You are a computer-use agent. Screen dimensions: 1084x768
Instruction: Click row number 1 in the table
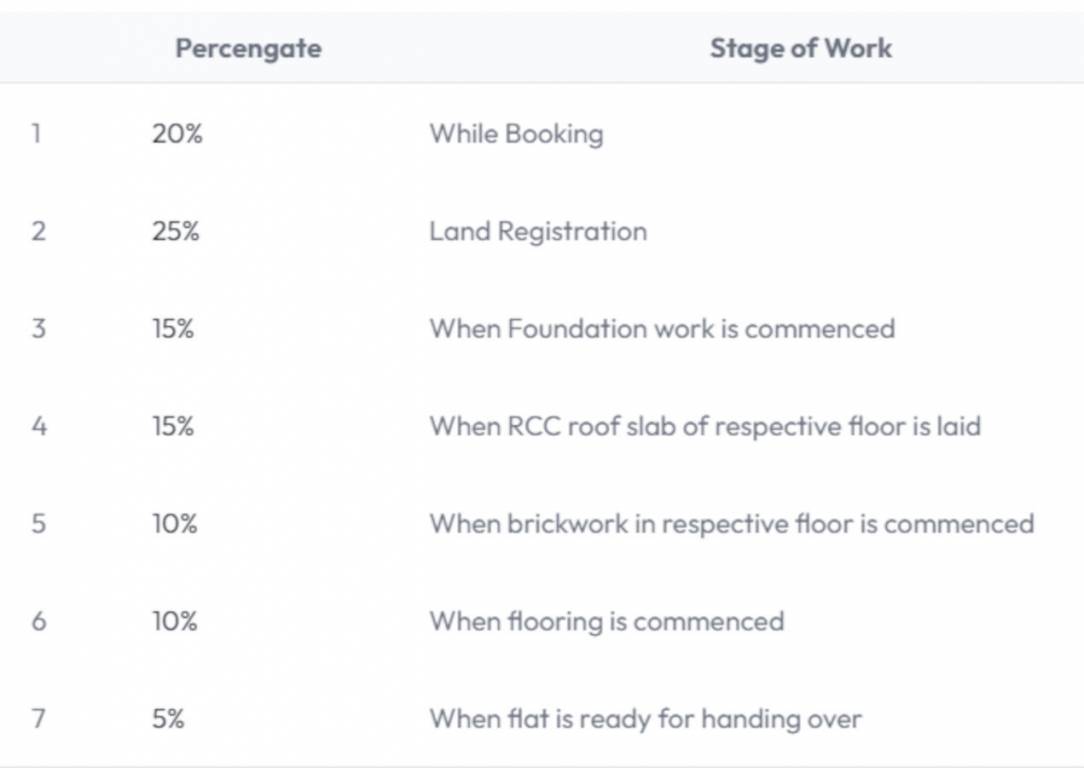36,134
